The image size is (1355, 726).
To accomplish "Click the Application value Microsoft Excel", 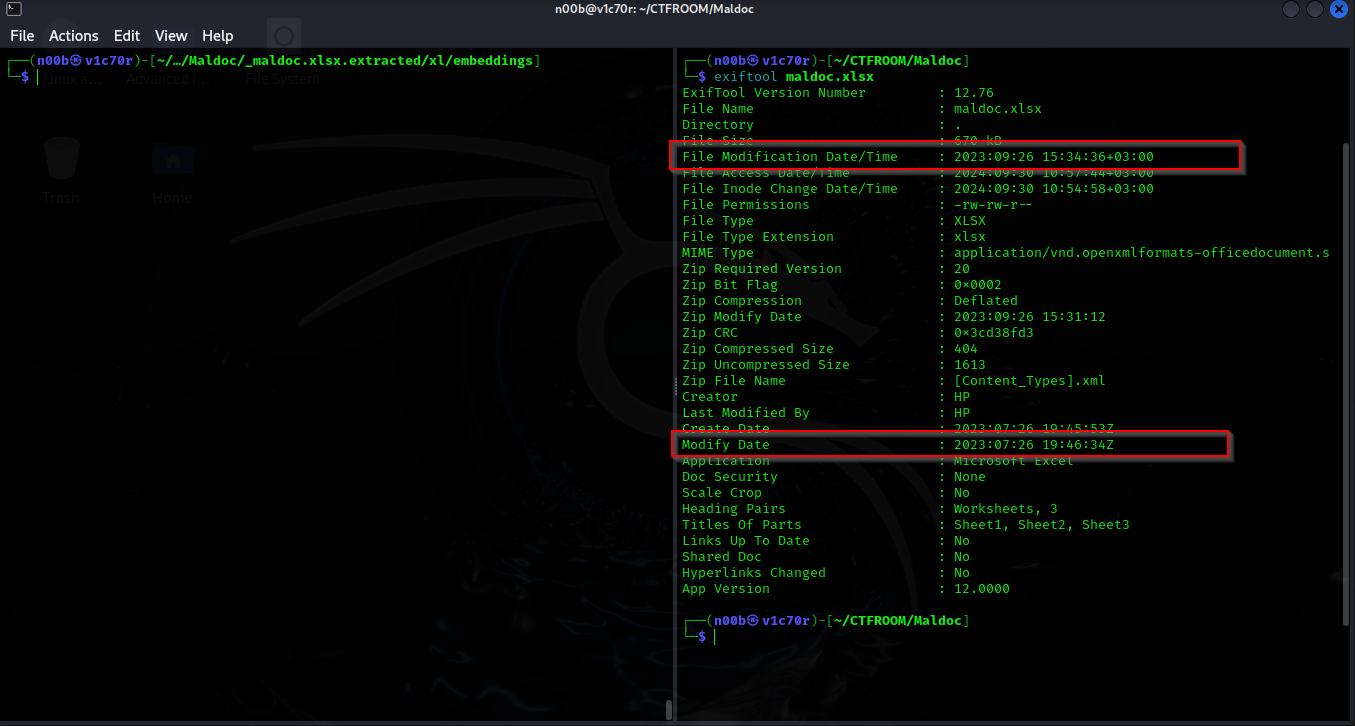I will coord(1013,461).
